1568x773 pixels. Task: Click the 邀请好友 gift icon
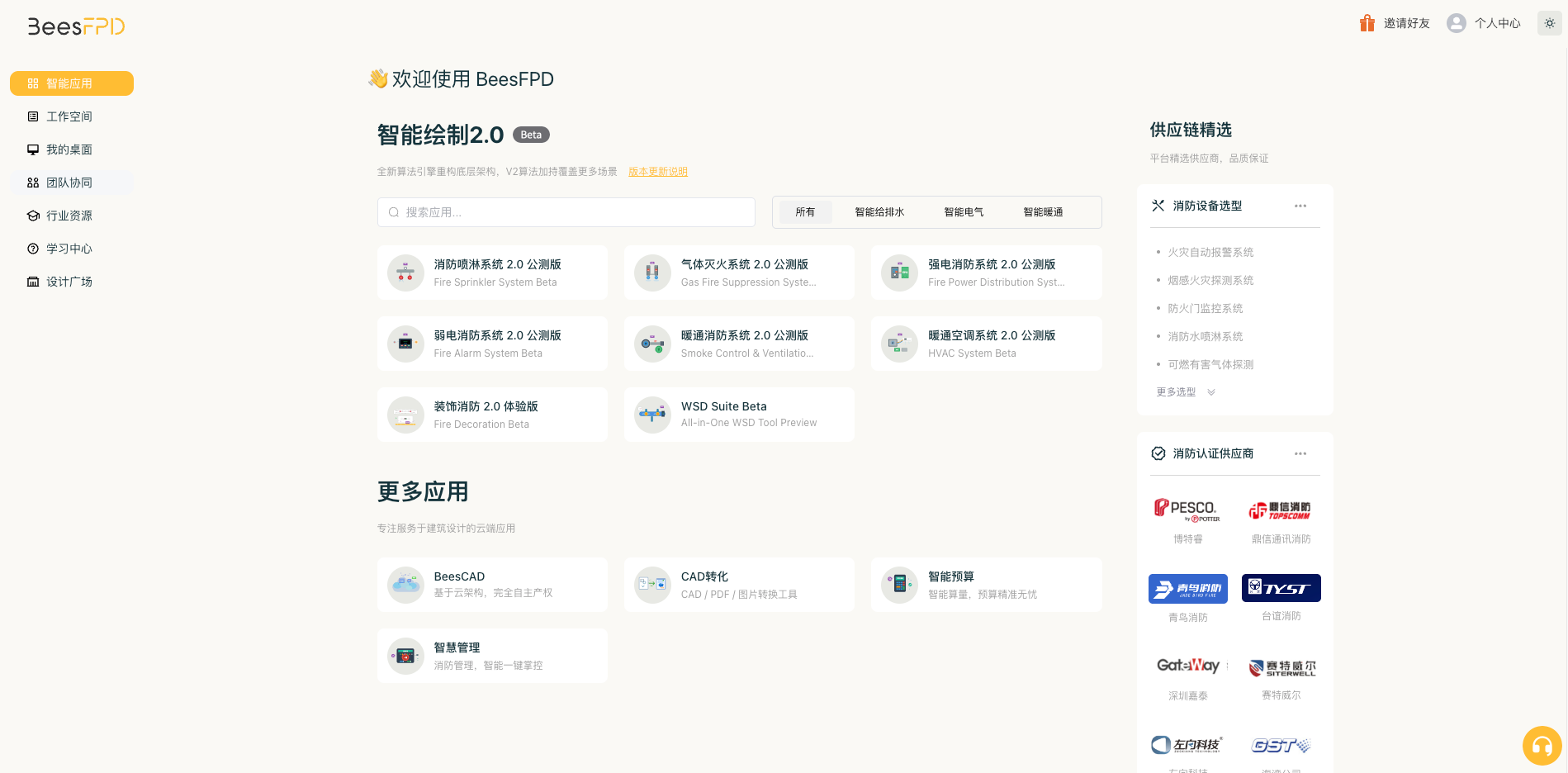[1367, 22]
